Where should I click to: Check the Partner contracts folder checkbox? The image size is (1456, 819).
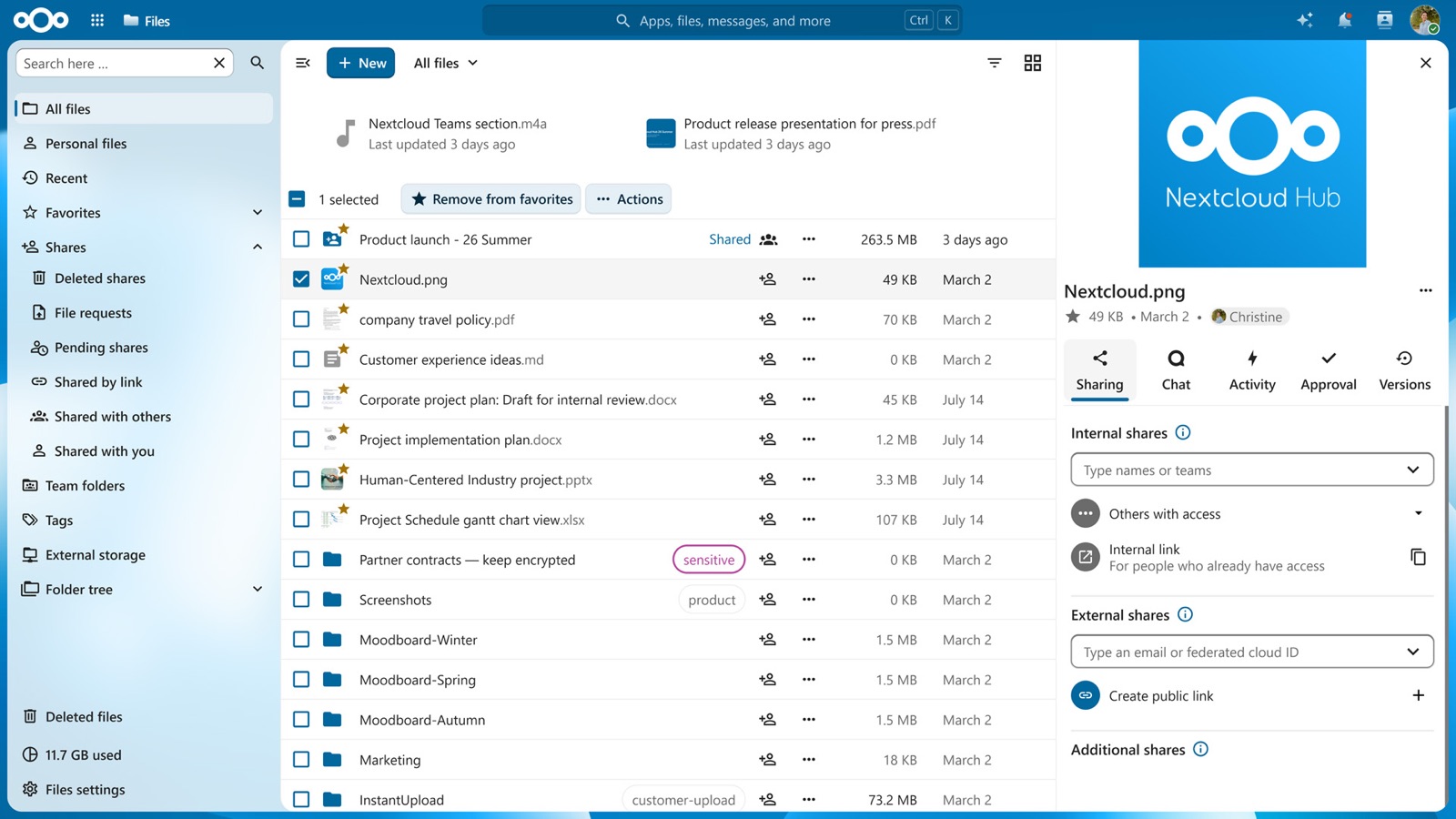[x=301, y=560]
